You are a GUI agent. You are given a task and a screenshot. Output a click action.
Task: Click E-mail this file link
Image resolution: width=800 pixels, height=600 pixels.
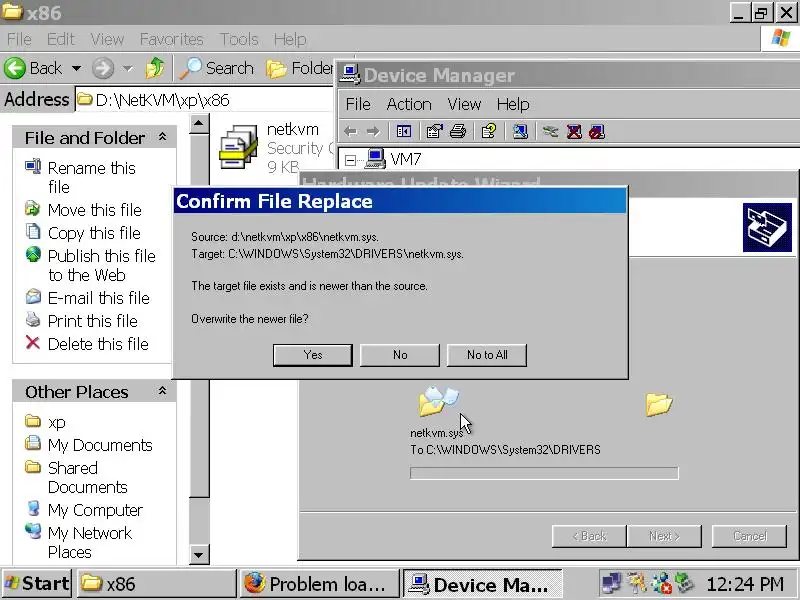[98, 298]
